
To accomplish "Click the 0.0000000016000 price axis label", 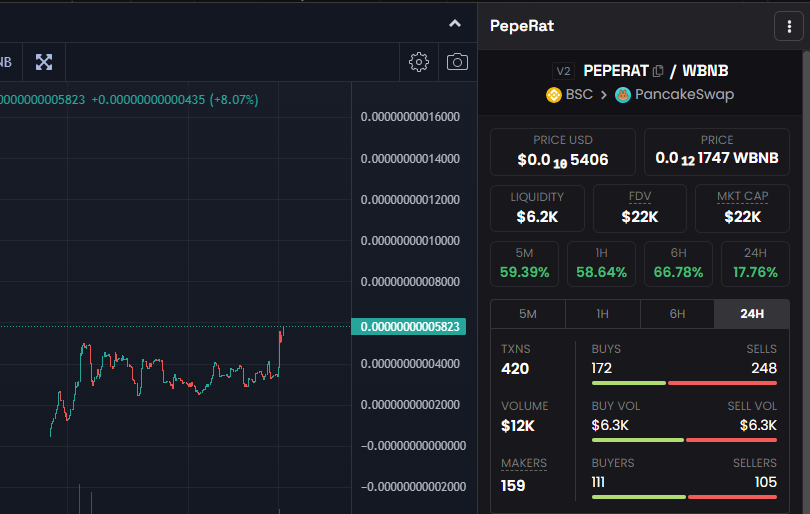I will [410, 117].
